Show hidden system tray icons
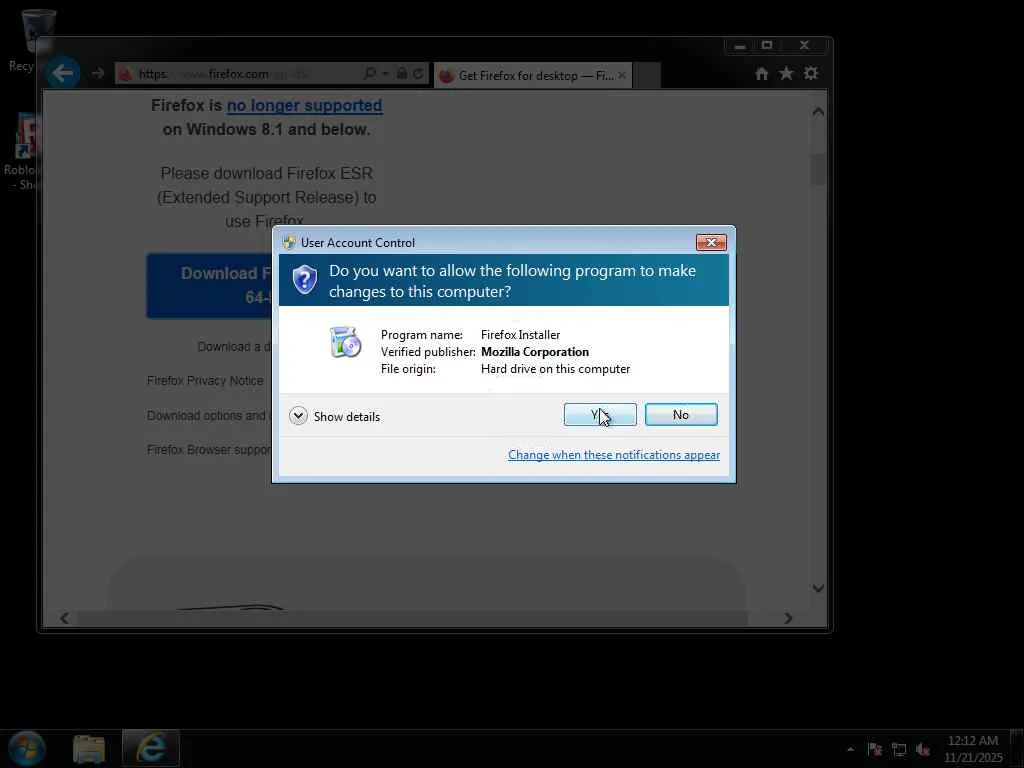The height and width of the screenshot is (768, 1024). point(850,749)
